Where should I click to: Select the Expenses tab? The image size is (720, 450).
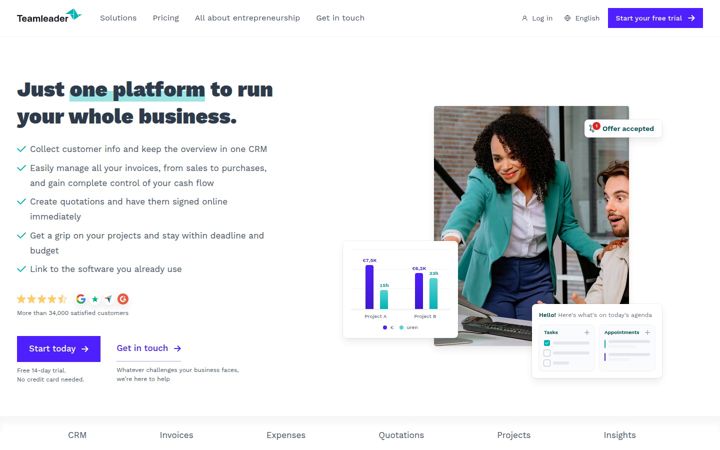click(286, 435)
